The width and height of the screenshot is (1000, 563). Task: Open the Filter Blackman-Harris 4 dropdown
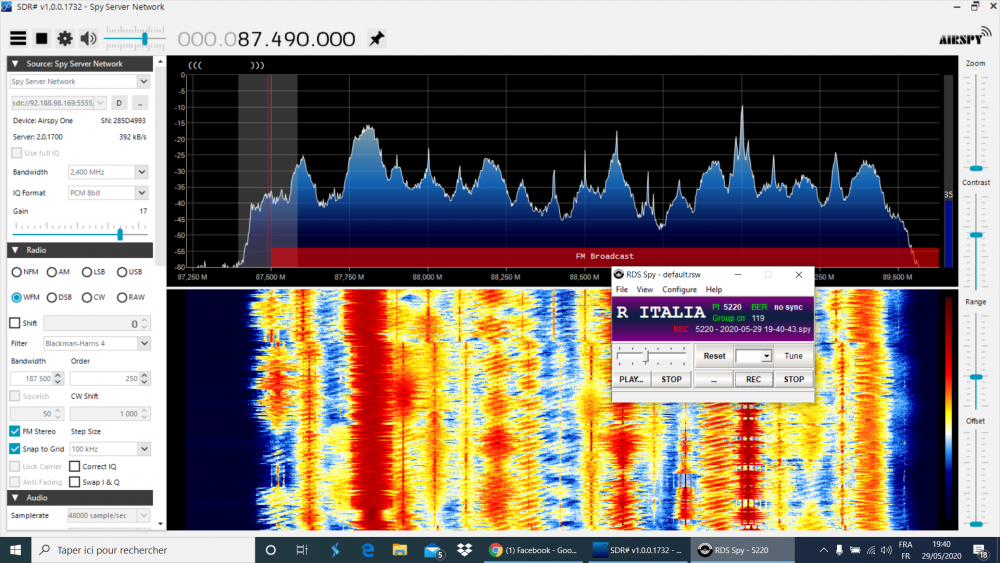144,343
